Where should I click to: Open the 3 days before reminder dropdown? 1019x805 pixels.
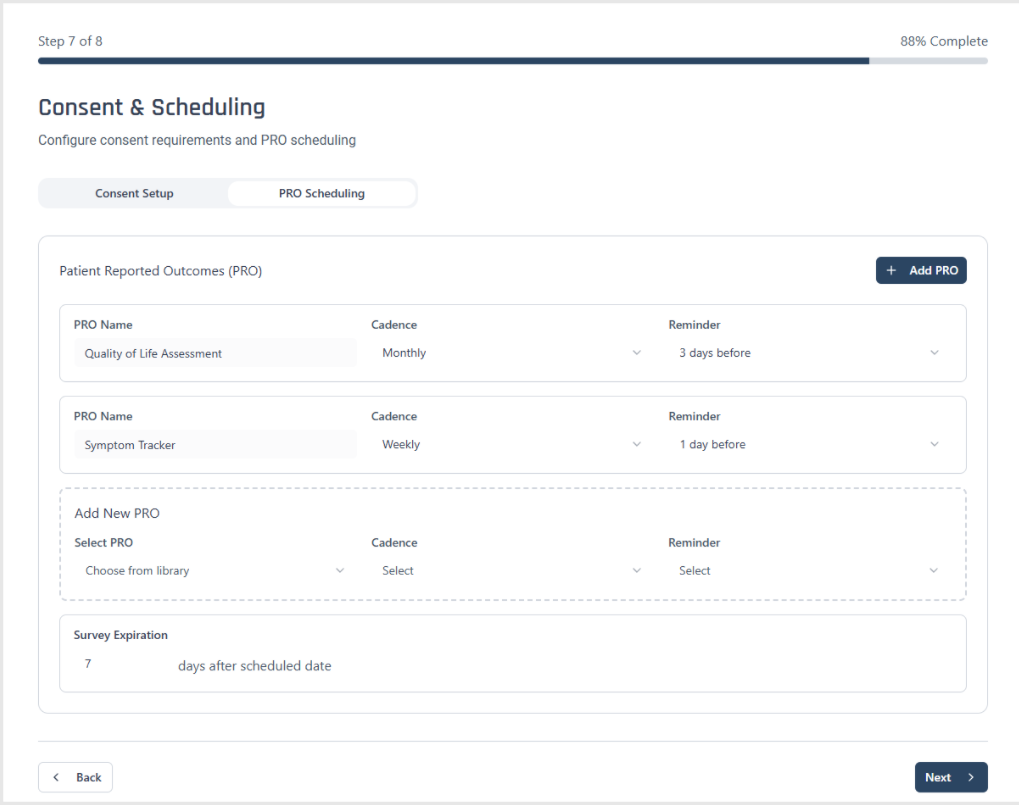pos(810,353)
